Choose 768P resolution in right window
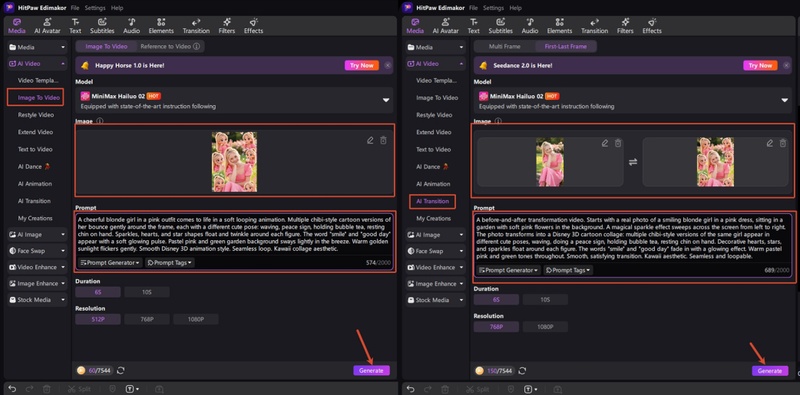Screen dimensions: 800x395 (496, 327)
